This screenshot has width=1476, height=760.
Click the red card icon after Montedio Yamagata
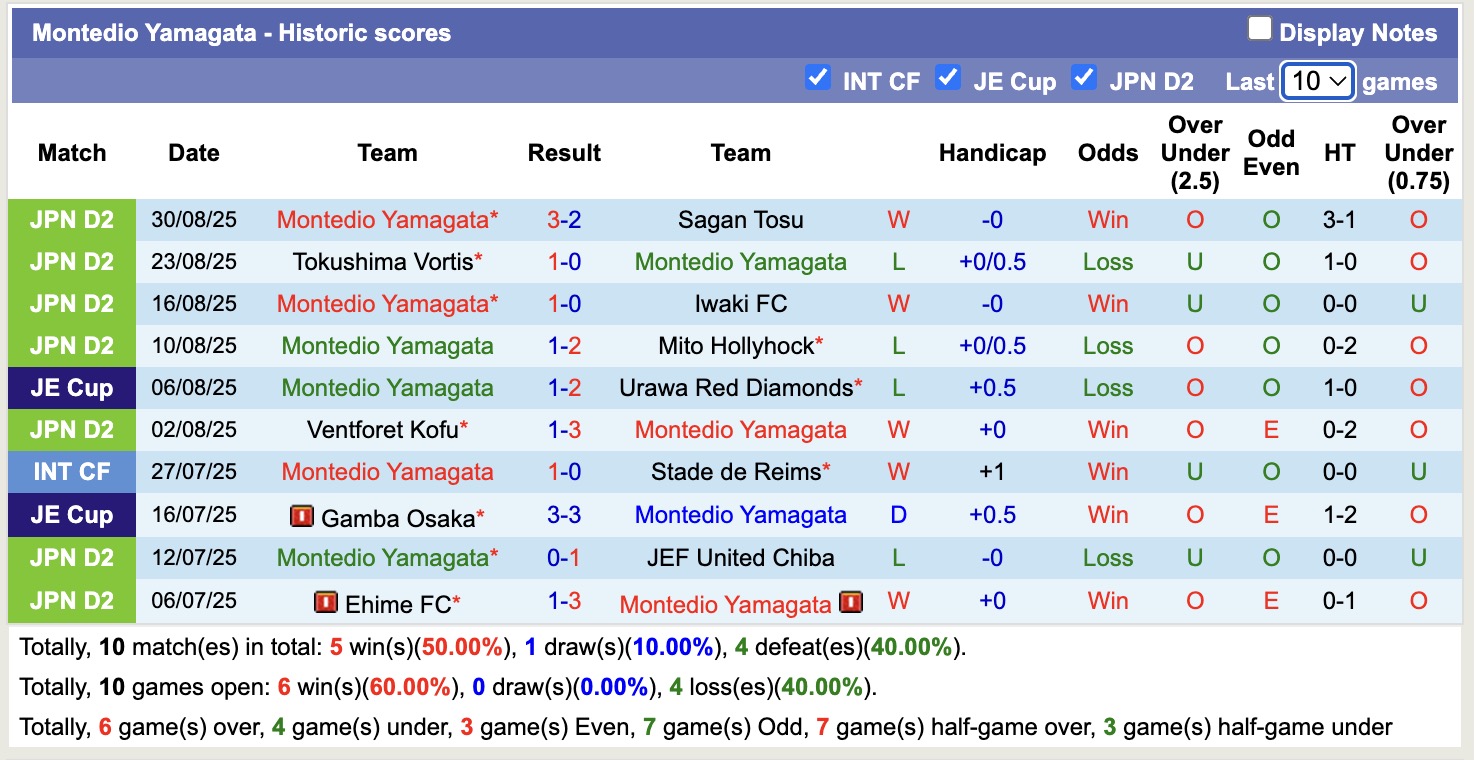850,603
